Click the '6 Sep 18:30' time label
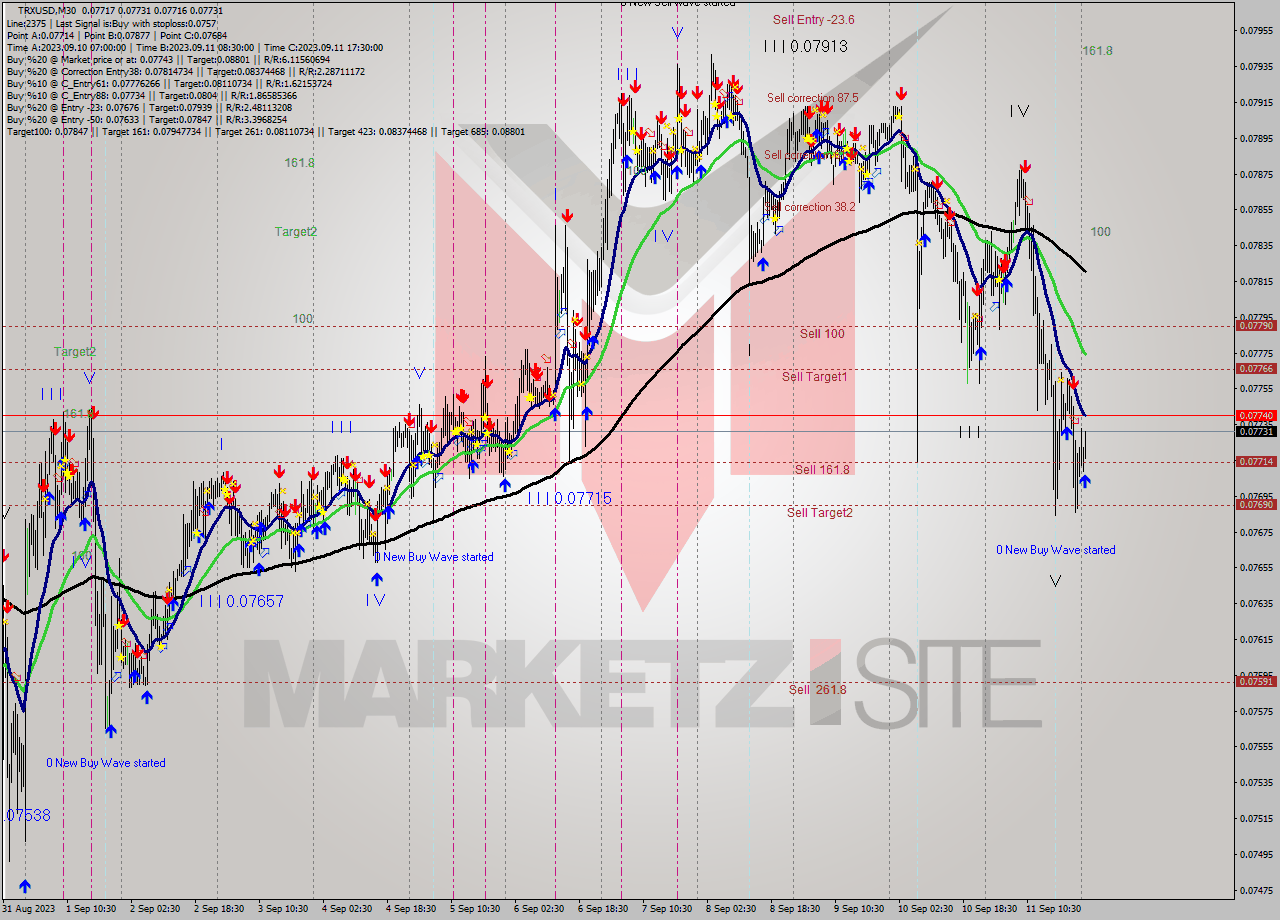The image size is (1280, 920). (x=603, y=909)
